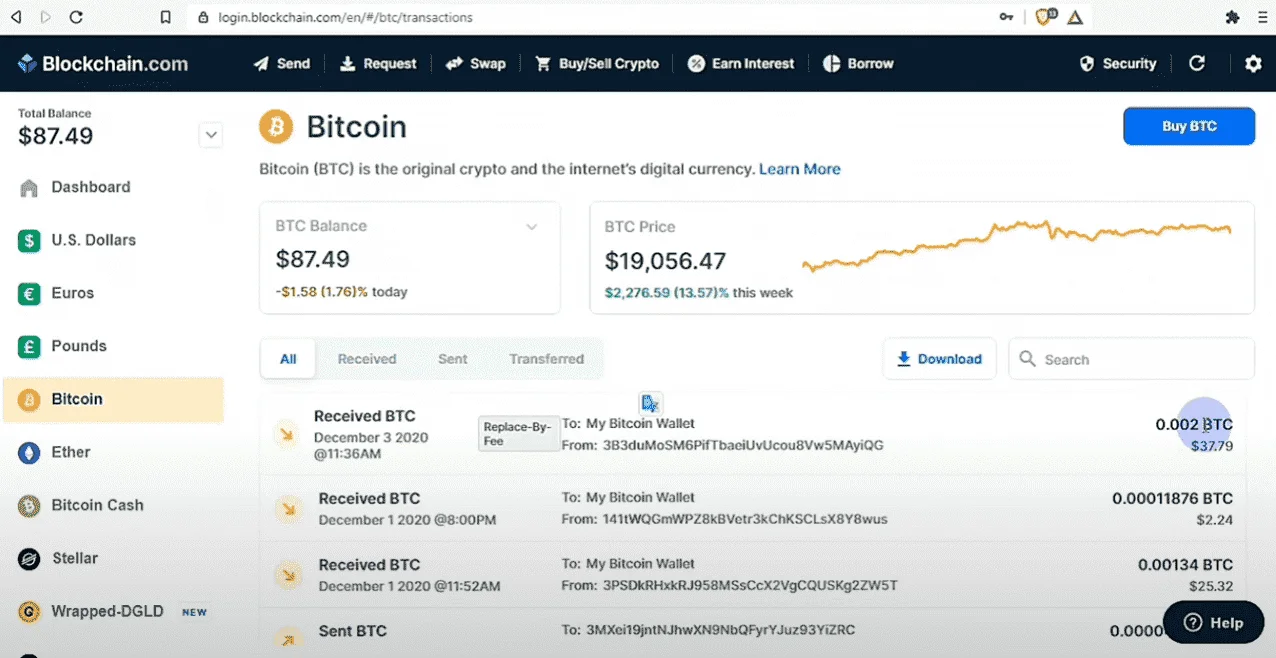This screenshot has height=658, width=1276.
Task: Reload the browser page
Action: (x=76, y=17)
